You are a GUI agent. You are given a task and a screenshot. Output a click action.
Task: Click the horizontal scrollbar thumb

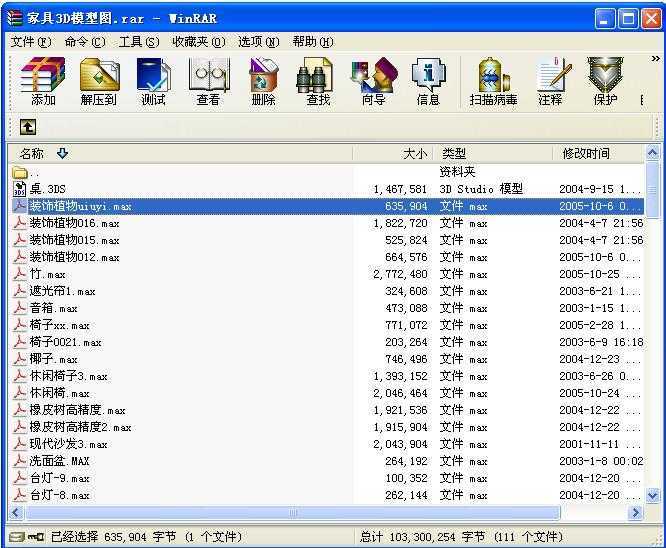[x=293, y=512]
